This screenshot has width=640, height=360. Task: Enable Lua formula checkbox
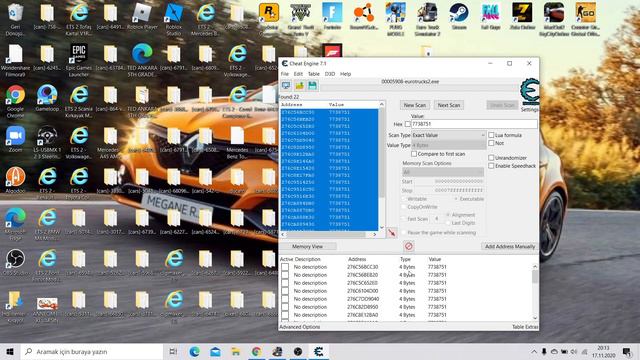(491, 135)
